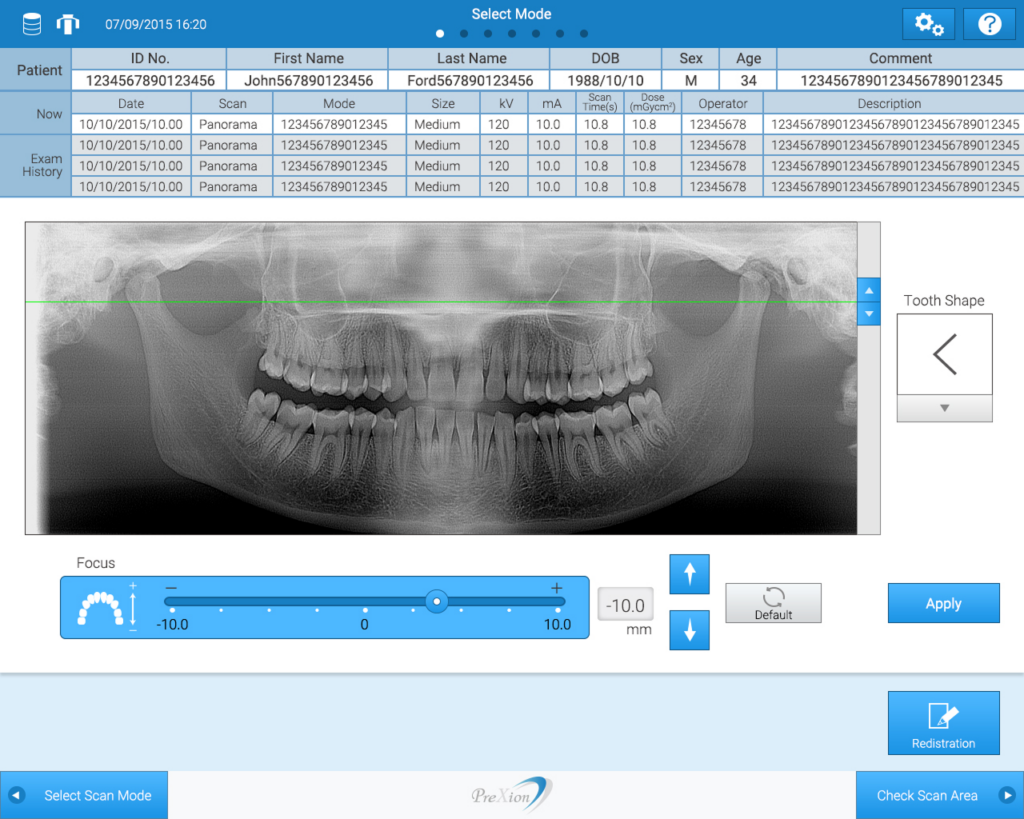Click the database icon in top-left corner
Image resolution: width=1024 pixels, height=819 pixels.
pyautogui.click(x=32, y=23)
